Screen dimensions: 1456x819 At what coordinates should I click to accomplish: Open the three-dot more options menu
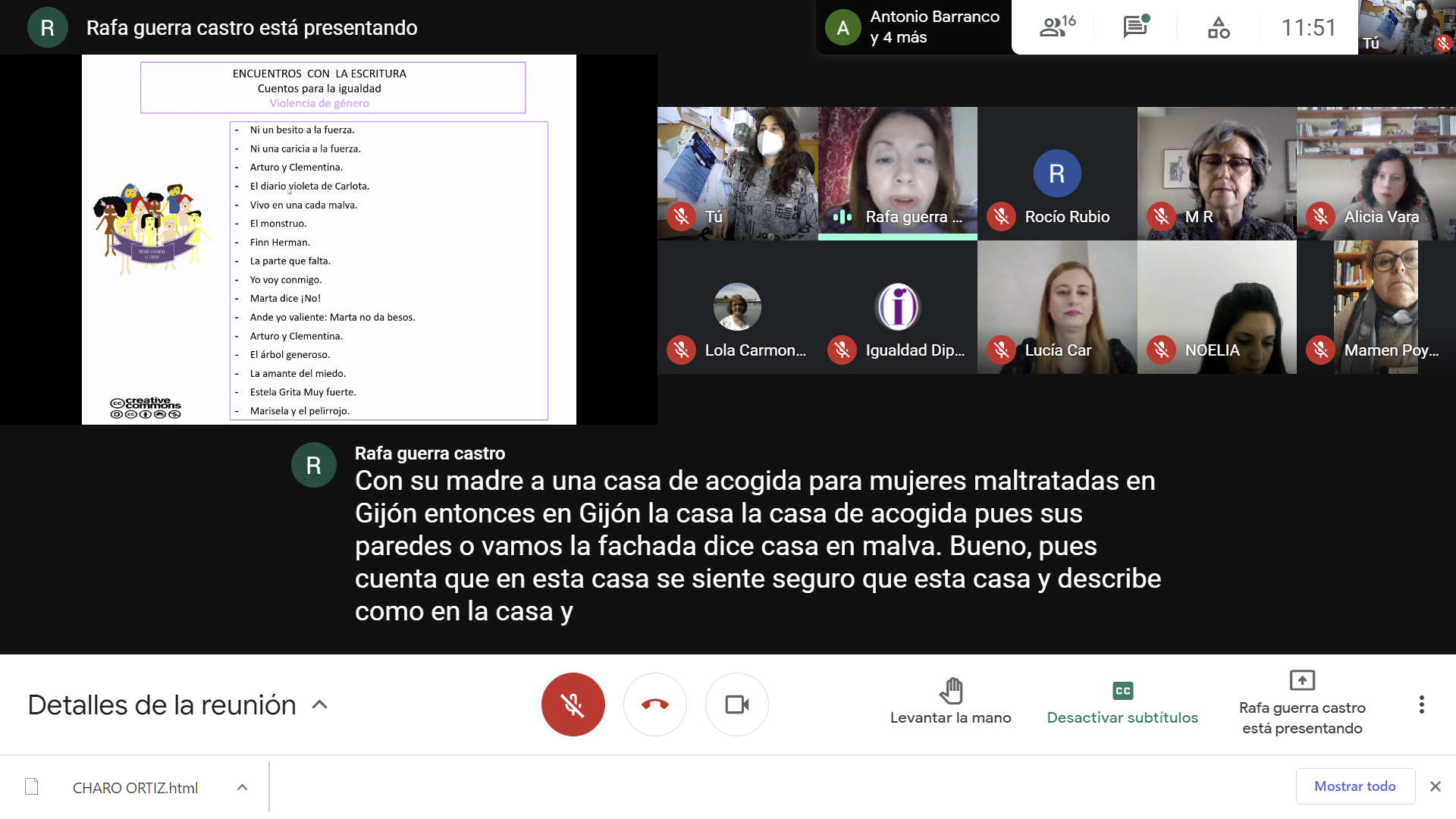[1422, 704]
